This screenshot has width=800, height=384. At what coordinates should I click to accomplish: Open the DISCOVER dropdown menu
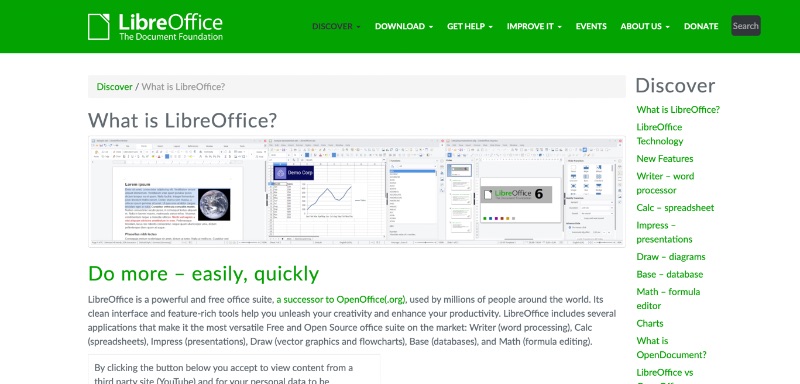pyautogui.click(x=336, y=27)
